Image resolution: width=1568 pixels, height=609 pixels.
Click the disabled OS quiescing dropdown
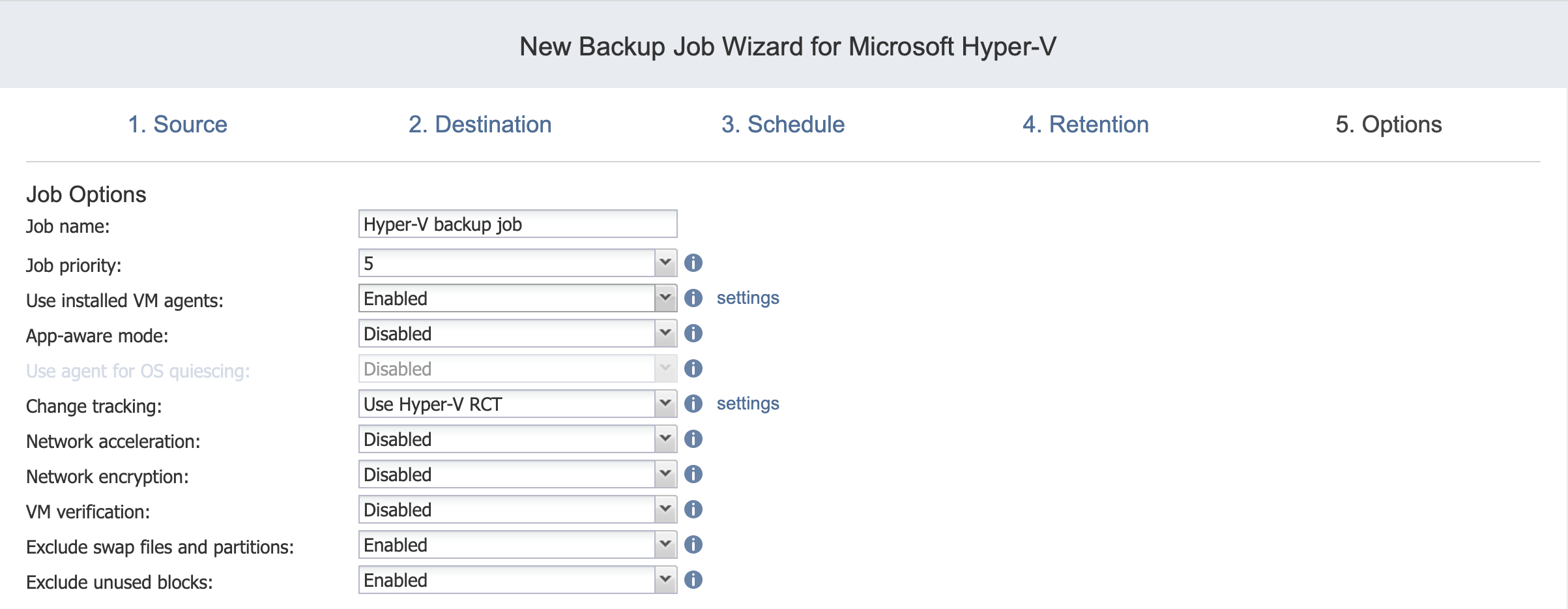coord(517,368)
